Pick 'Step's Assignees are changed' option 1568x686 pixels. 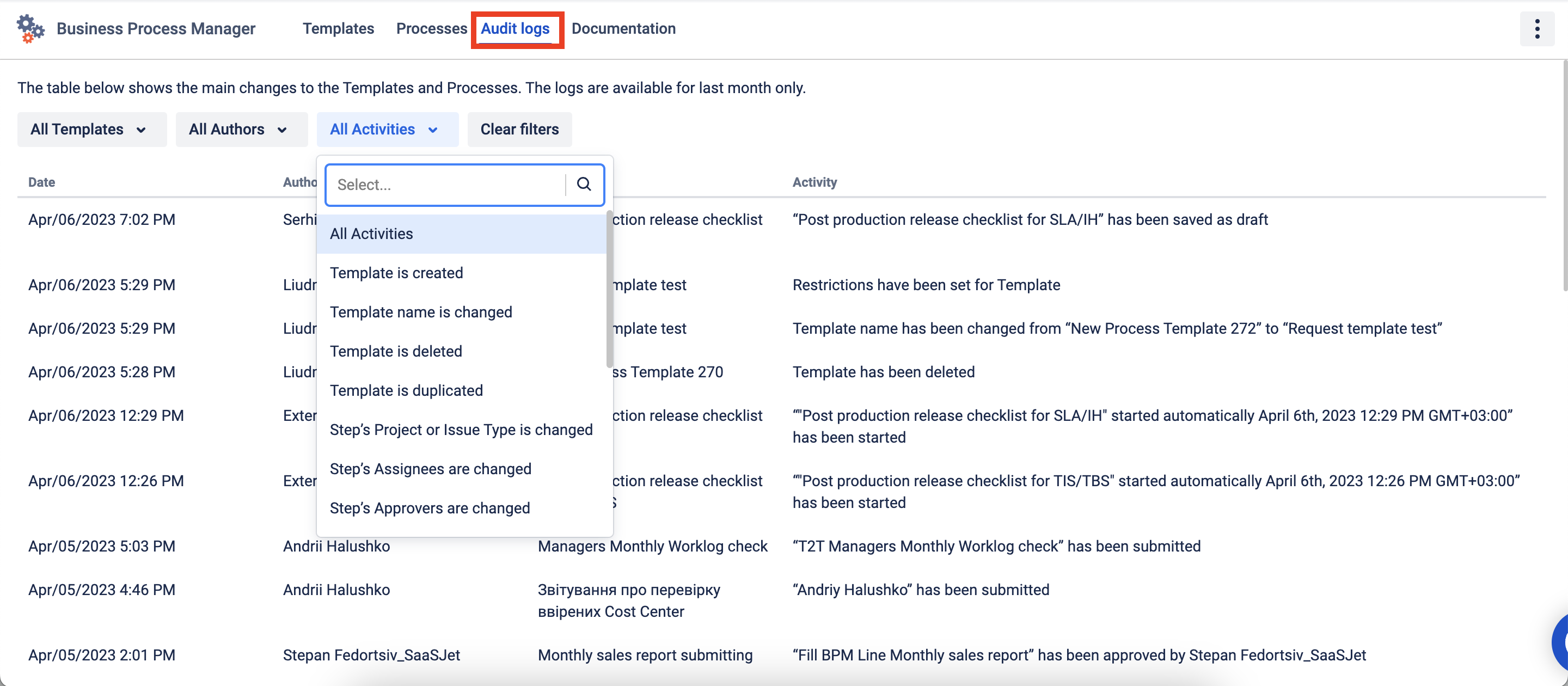click(x=430, y=469)
